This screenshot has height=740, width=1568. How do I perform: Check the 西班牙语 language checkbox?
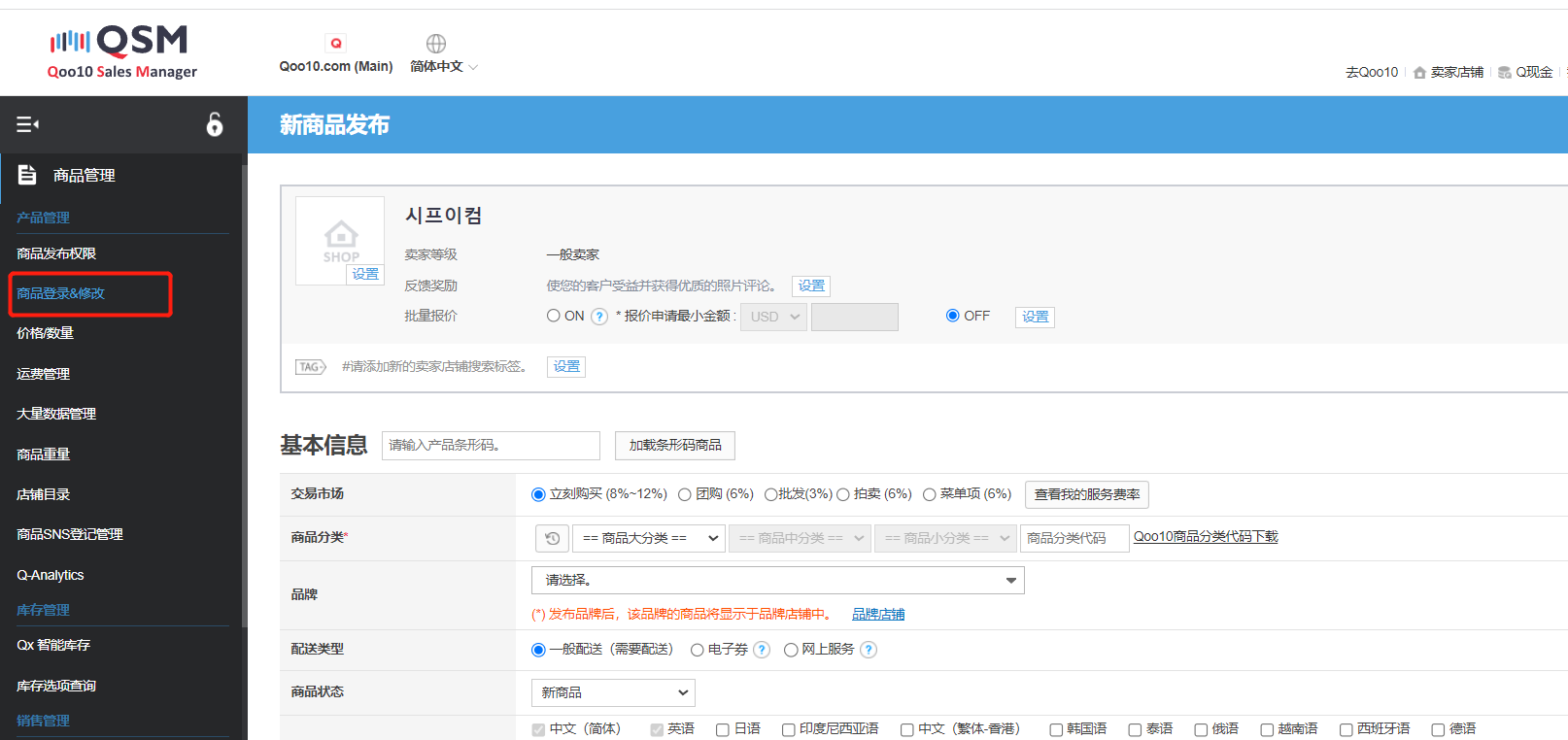coord(1346,729)
